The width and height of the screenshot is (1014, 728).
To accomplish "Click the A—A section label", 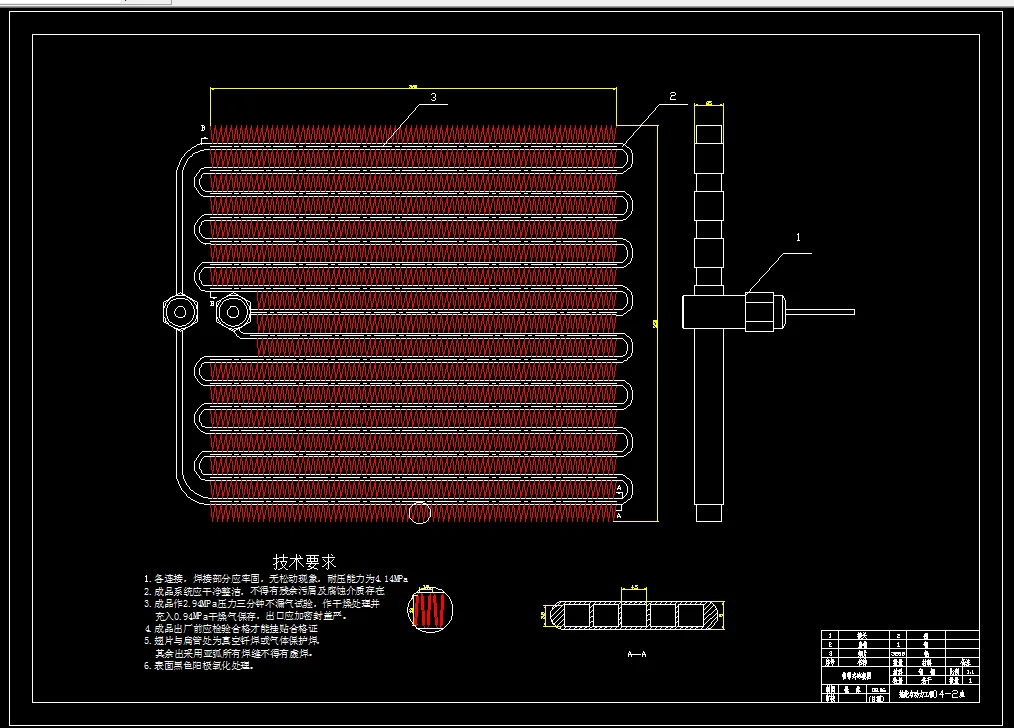I will point(637,654).
